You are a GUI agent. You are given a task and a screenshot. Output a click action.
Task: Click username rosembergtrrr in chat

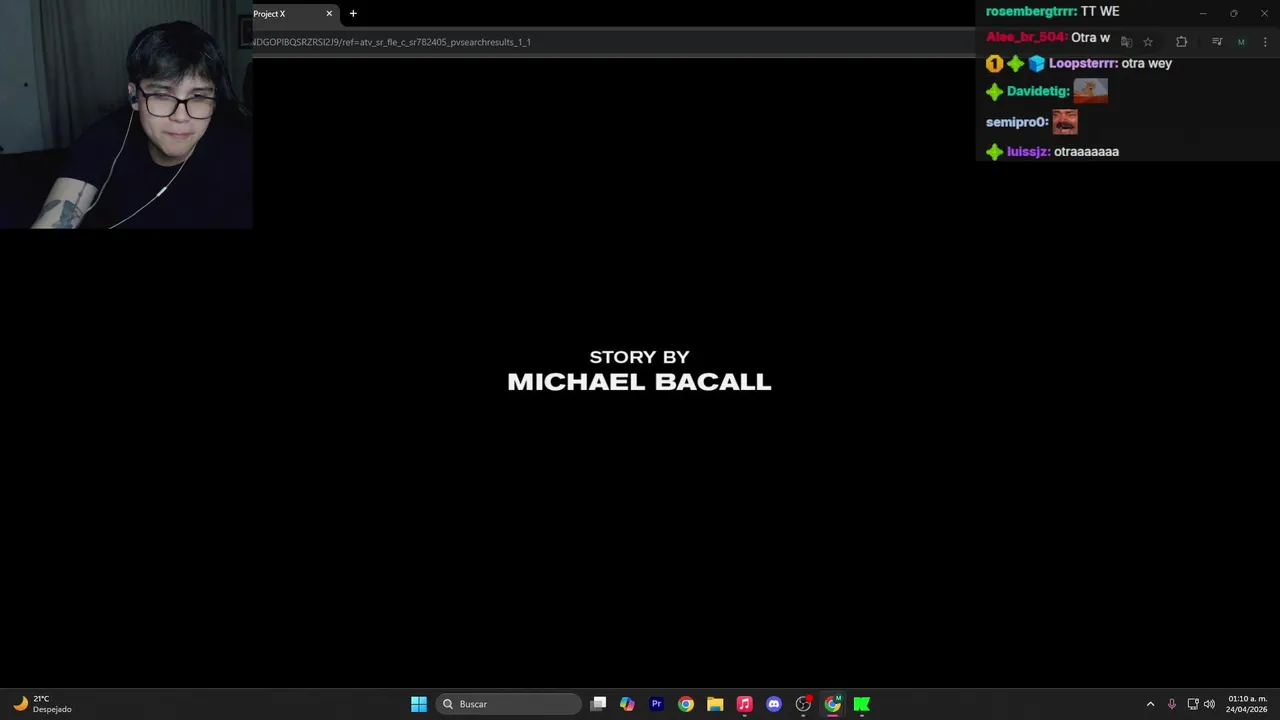click(1031, 11)
